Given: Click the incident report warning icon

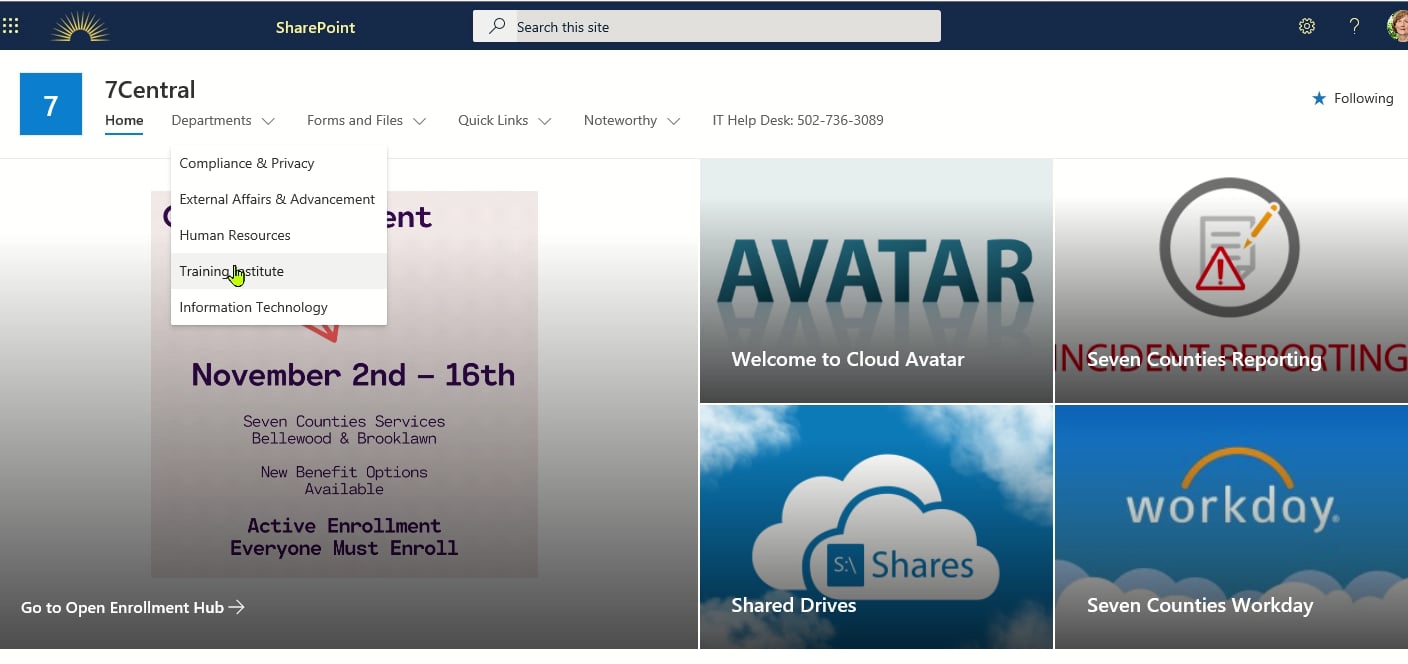Looking at the screenshot, I should pyautogui.click(x=1229, y=246).
